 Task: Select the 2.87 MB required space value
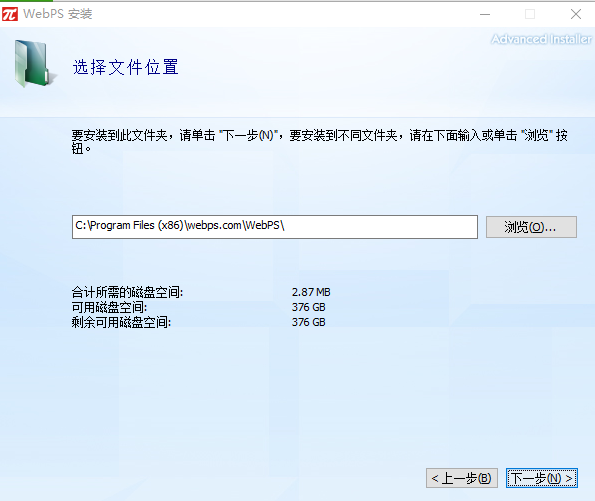(311, 292)
